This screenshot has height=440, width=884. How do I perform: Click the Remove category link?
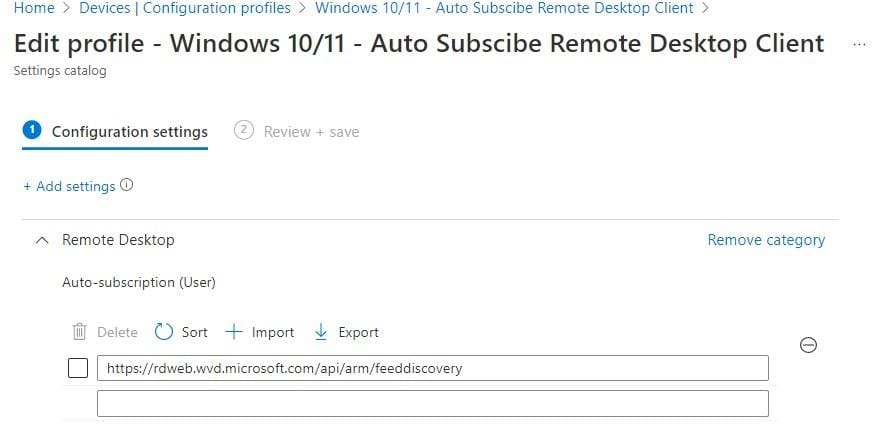[766, 240]
